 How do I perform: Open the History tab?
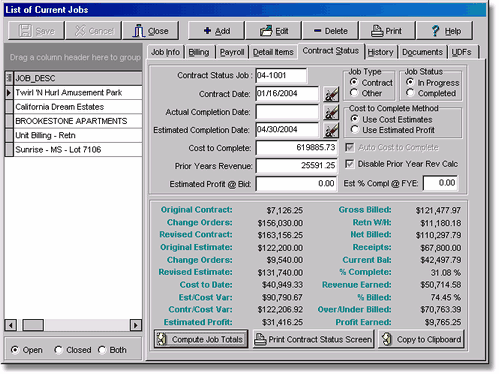(380, 52)
